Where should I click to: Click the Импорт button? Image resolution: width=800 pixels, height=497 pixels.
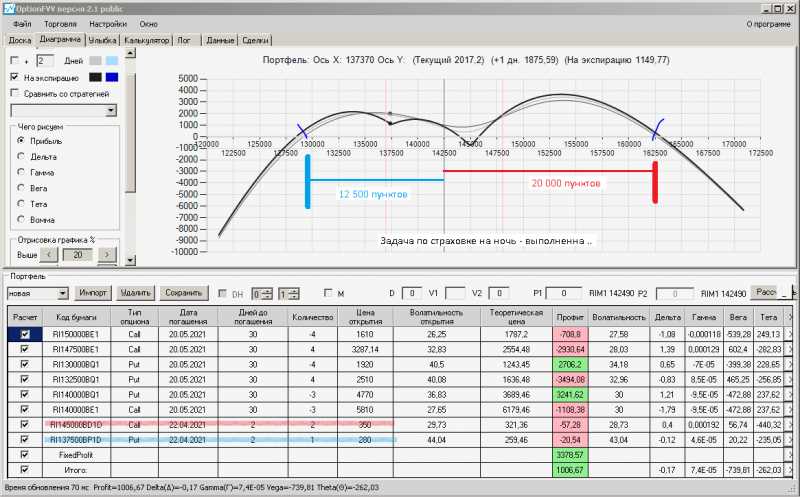pyautogui.click(x=93, y=292)
